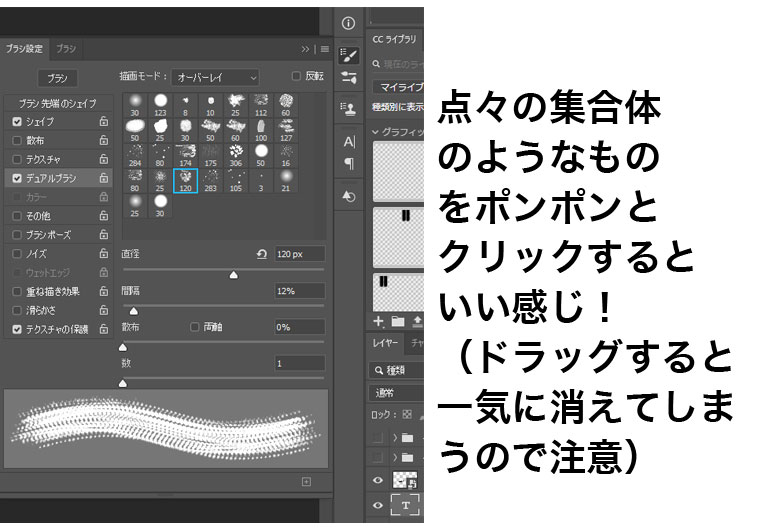
Task: Click the lock icon beside 散布 in the list
Action: [103, 140]
